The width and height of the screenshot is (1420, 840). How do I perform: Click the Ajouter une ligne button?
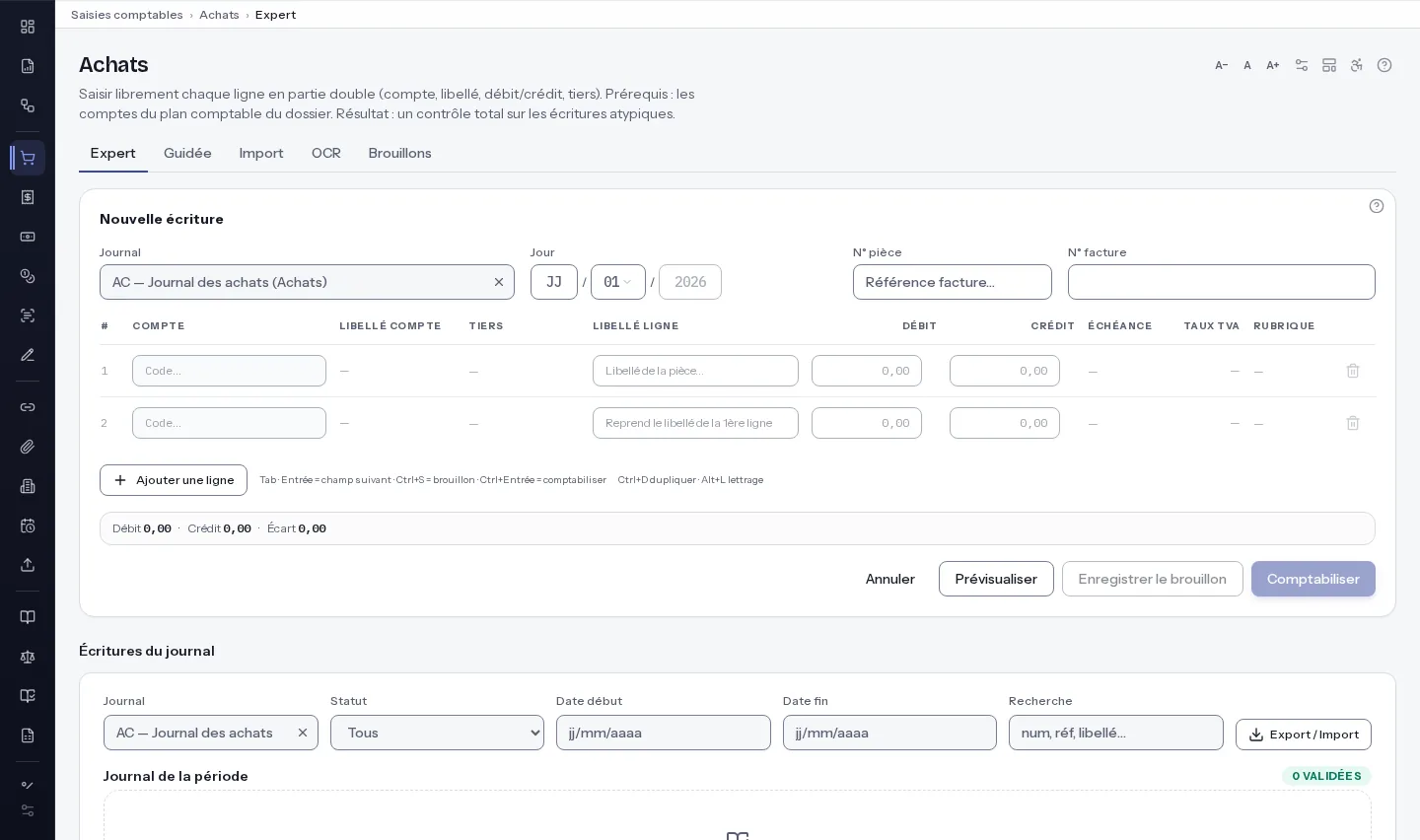coord(174,480)
